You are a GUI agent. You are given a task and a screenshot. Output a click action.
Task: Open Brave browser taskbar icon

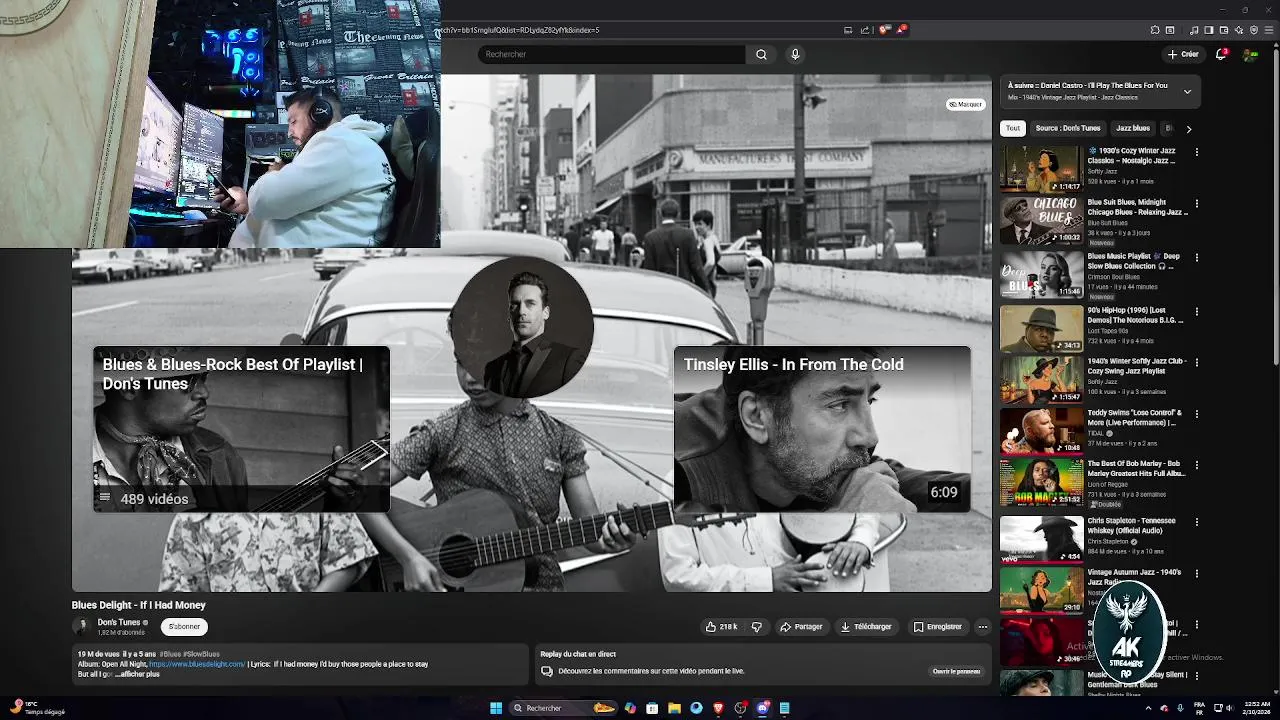pyautogui.click(x=718, y=708)
